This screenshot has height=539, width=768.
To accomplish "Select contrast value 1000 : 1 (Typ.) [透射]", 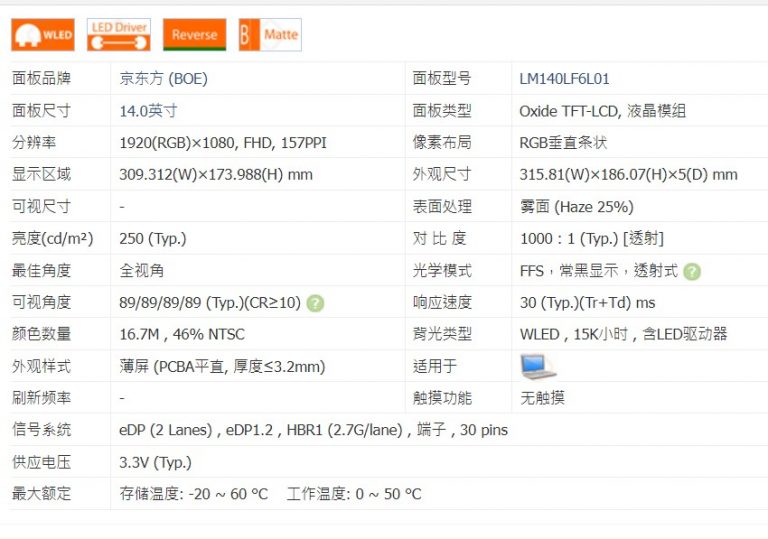I will (592, 239).
